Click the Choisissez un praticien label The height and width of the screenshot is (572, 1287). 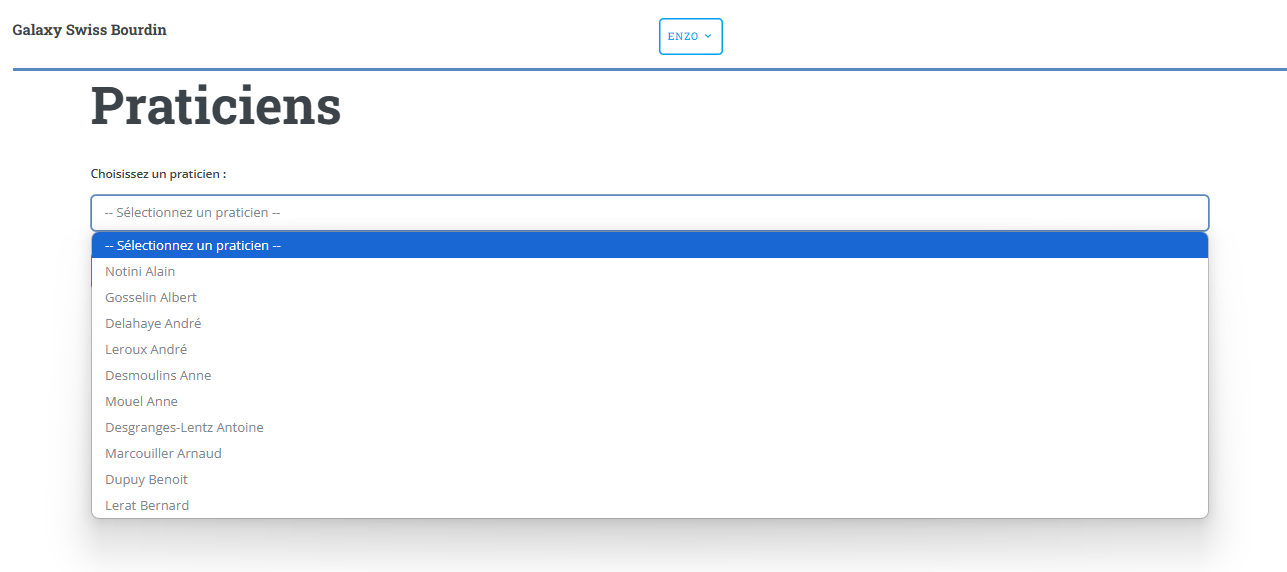pyautogui.click(x=158, y=174)
